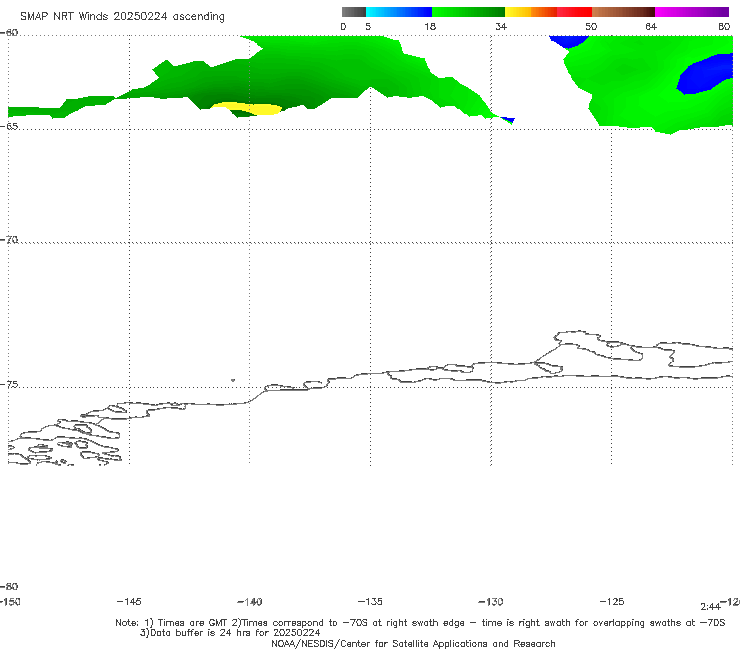Screen dimensions: 740x650
Task: Click the "18" label under the color bar
Action: tap(430, 27)
